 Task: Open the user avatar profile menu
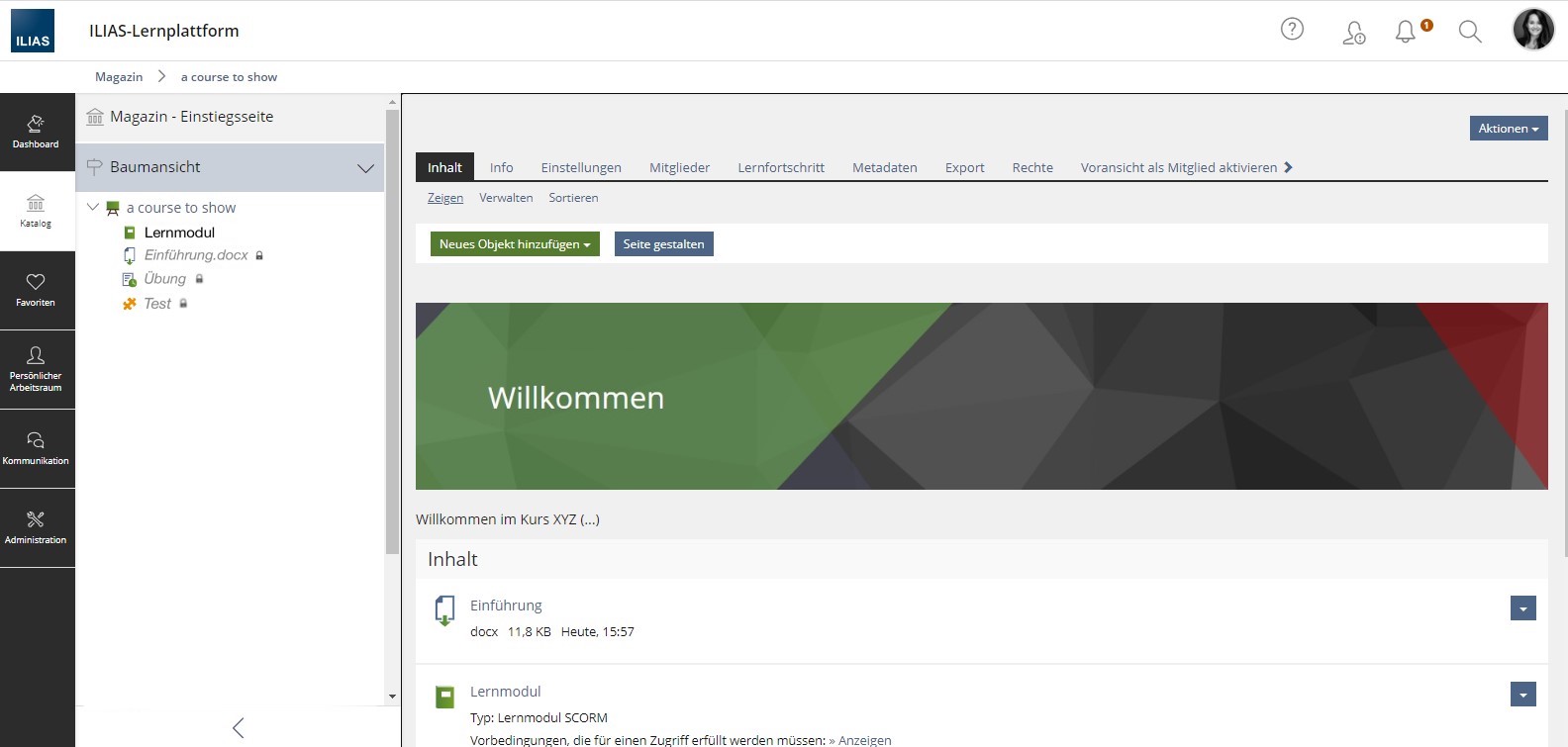coord(1533,30)
